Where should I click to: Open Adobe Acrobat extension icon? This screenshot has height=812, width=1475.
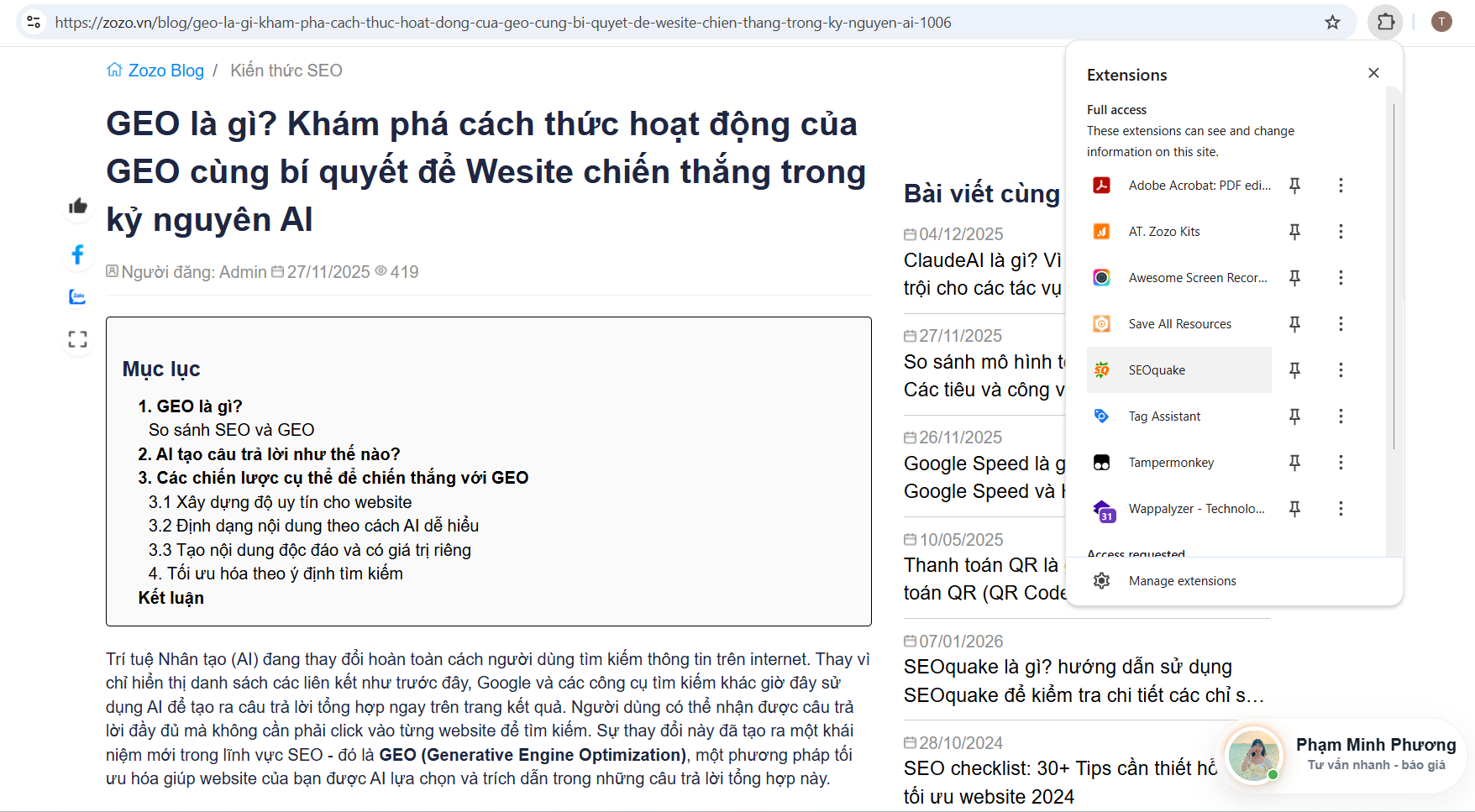[1101, 186]
